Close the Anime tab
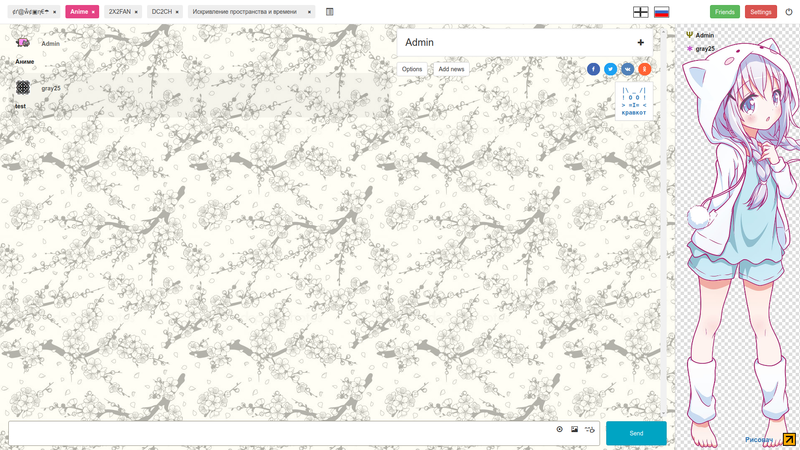Image resolution: width=800 pixels, height=450 pixels. 93,12
